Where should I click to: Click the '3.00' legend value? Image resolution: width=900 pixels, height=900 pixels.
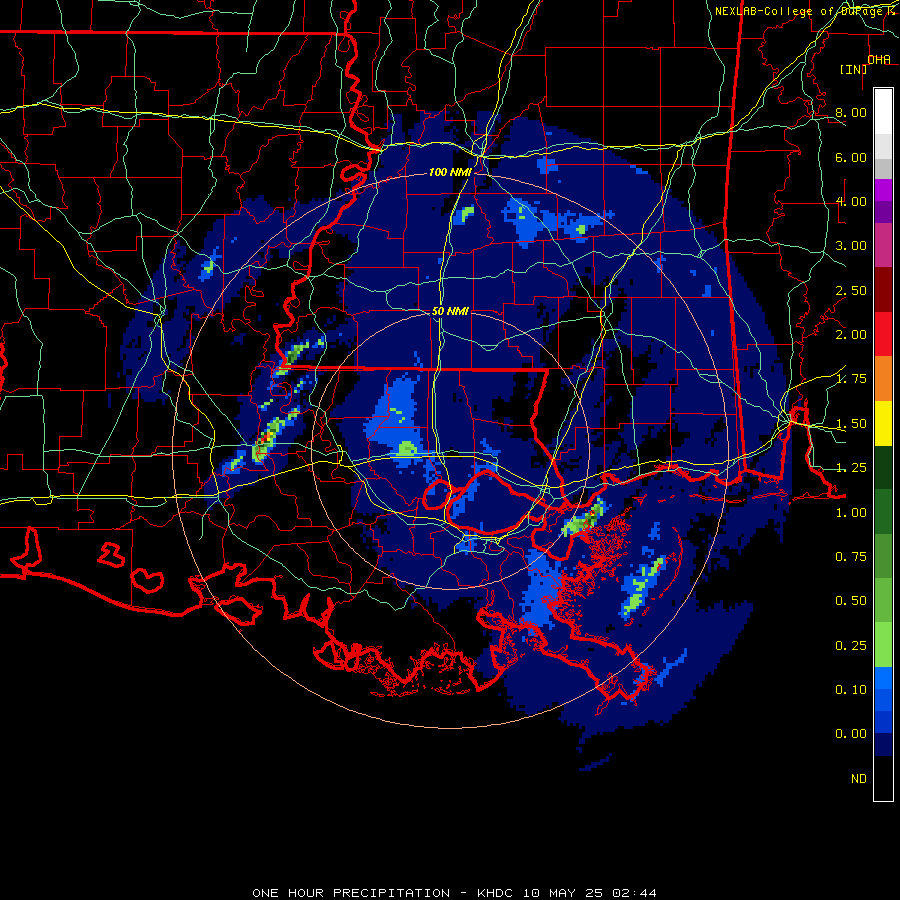click(851, 246)
